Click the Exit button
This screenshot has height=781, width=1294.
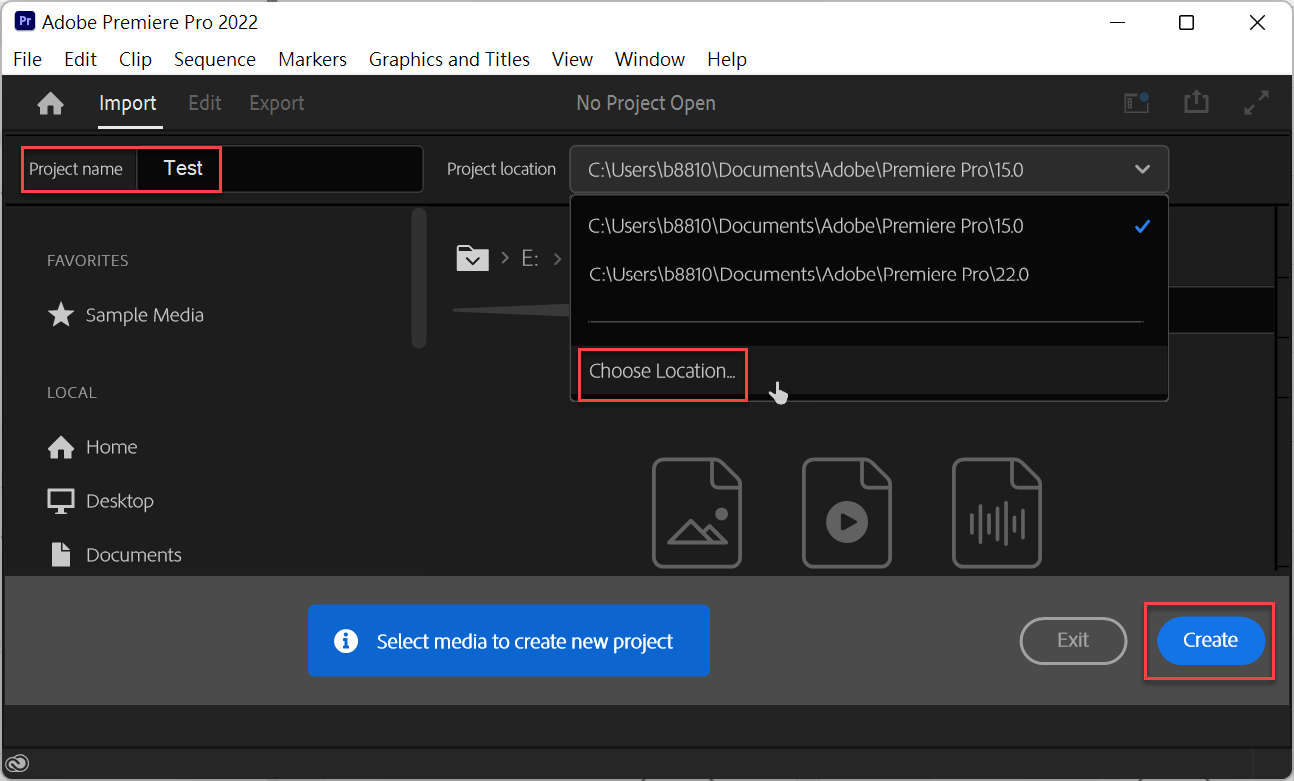tap(1073, 640)
